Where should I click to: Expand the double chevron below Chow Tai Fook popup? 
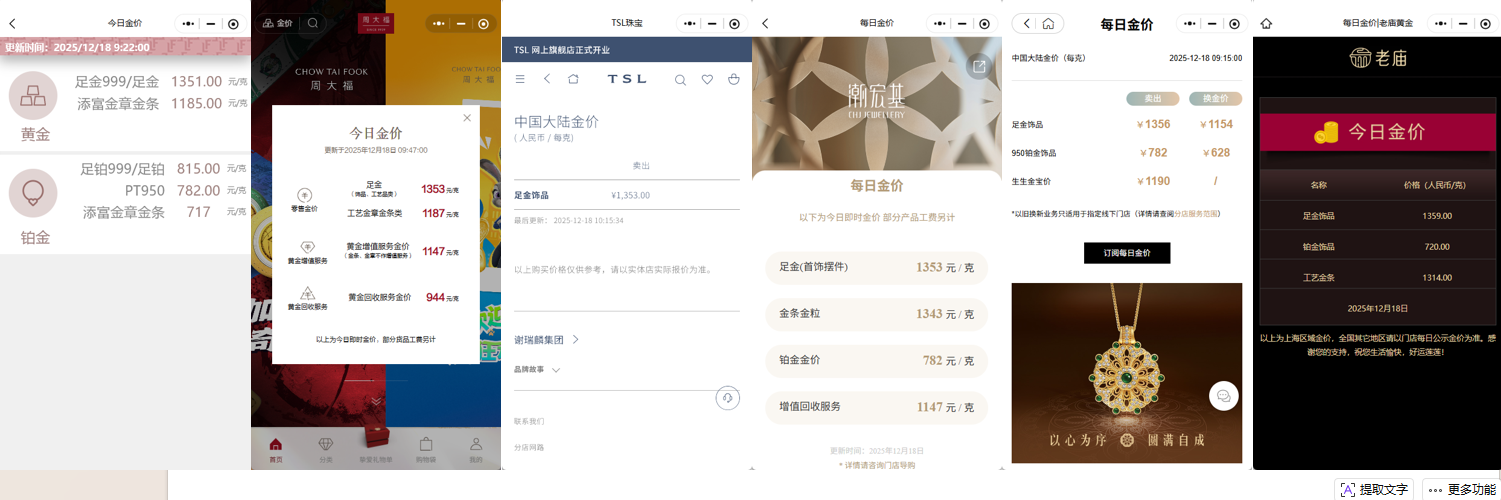point(376,401)
